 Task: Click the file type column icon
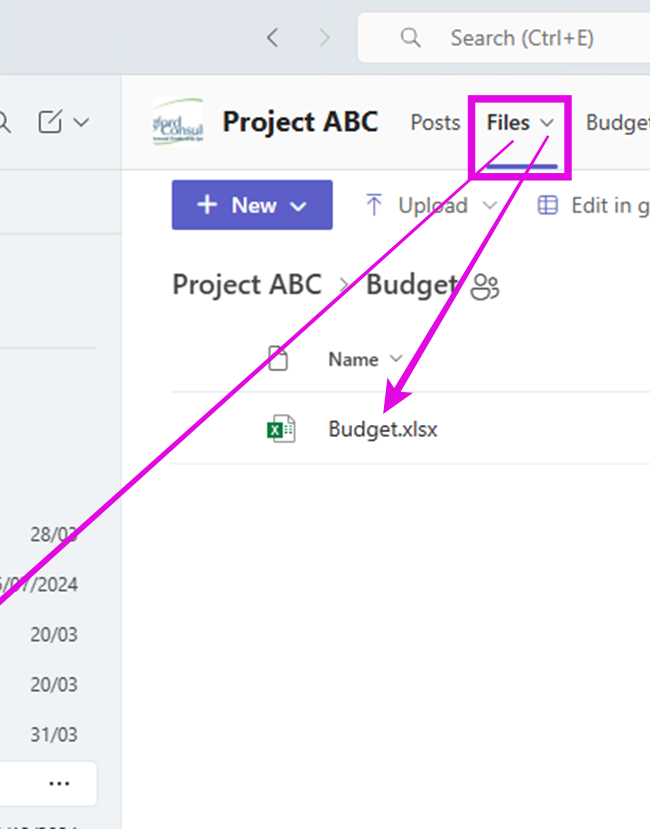pos(278,359)
